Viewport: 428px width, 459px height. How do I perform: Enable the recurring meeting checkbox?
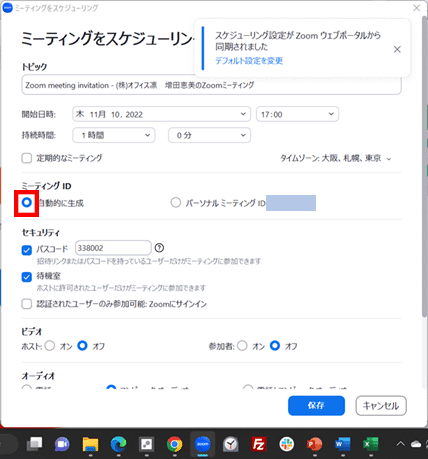click(27, 158)
